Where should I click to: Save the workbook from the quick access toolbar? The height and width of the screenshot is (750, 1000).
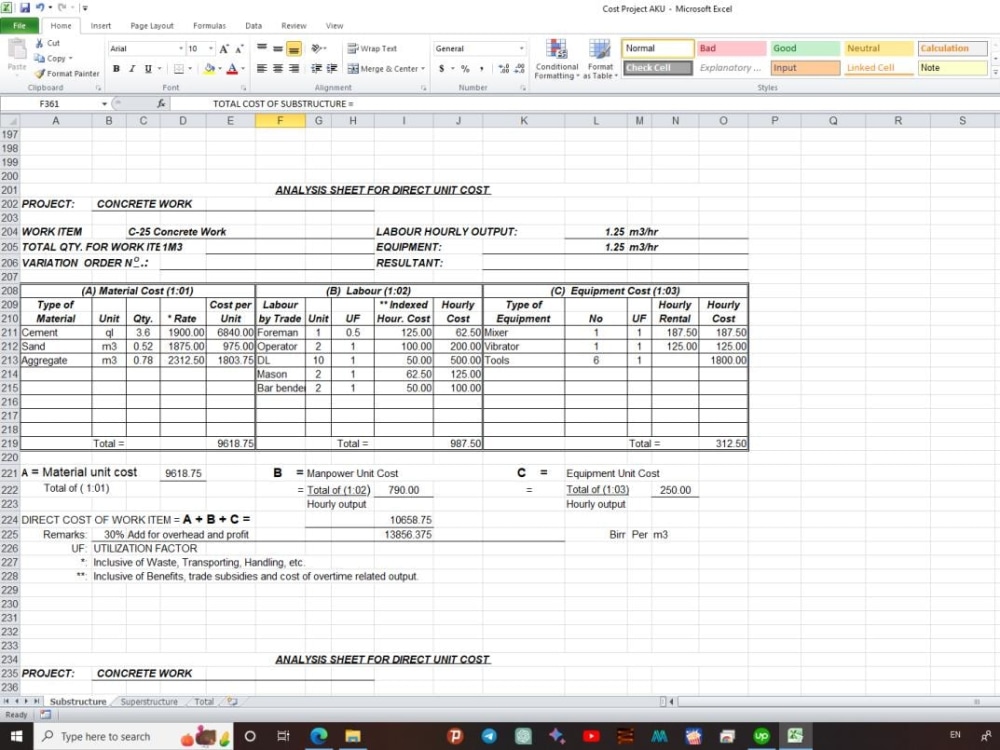click(x=25, y=8)
